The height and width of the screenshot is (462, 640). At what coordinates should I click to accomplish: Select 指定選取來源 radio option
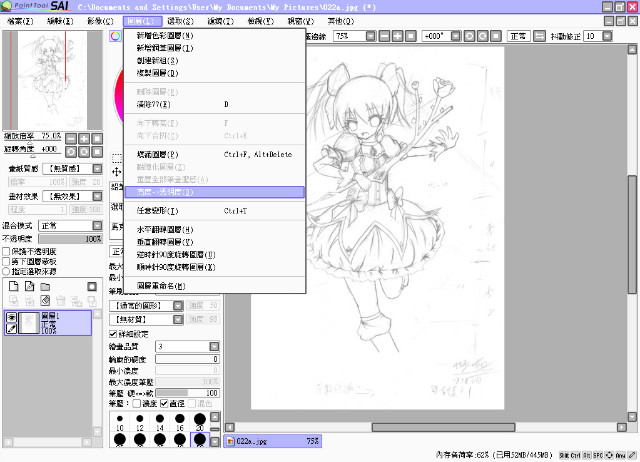point(6,271)
